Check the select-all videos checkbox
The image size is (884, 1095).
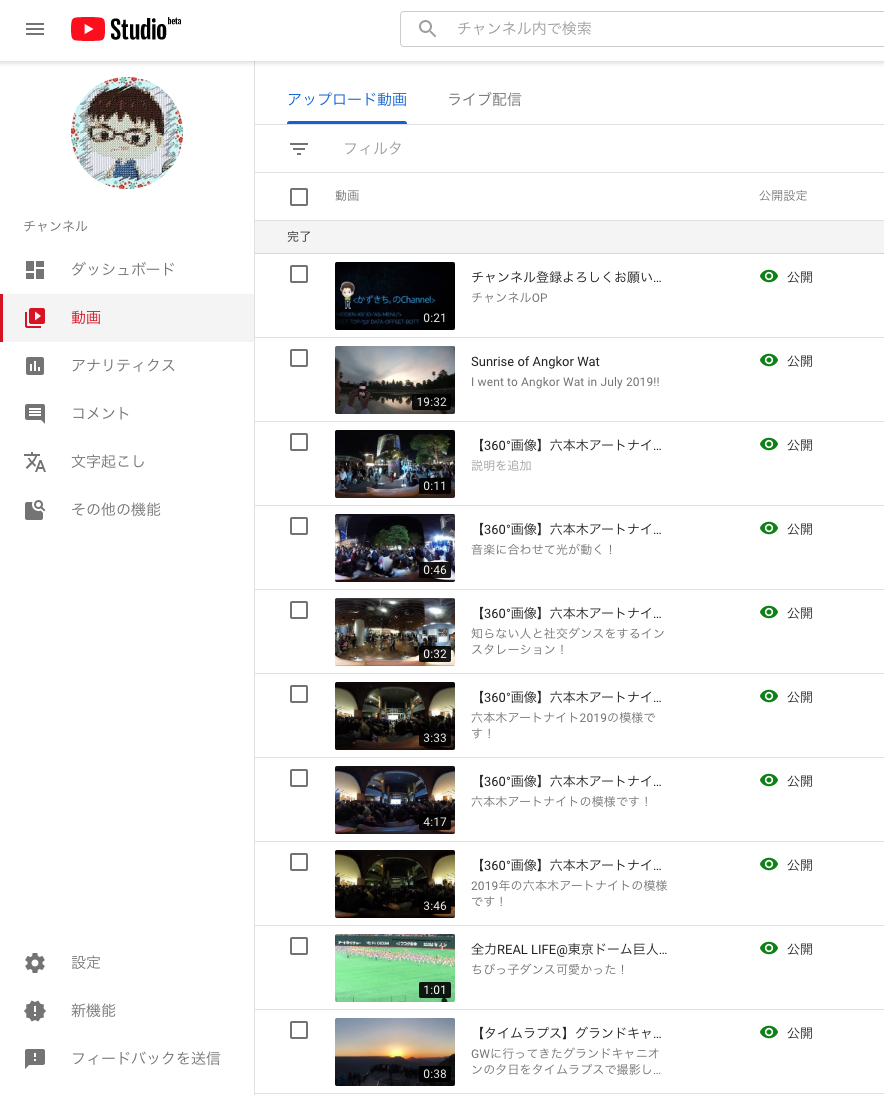click(x=298, y=195)
